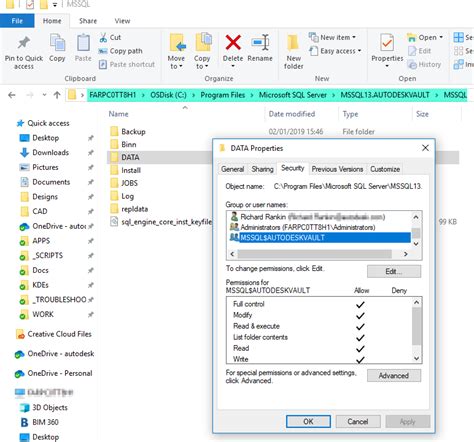Click the Microsoft SQL Server breadcrumb

click(x=293, y=95)
